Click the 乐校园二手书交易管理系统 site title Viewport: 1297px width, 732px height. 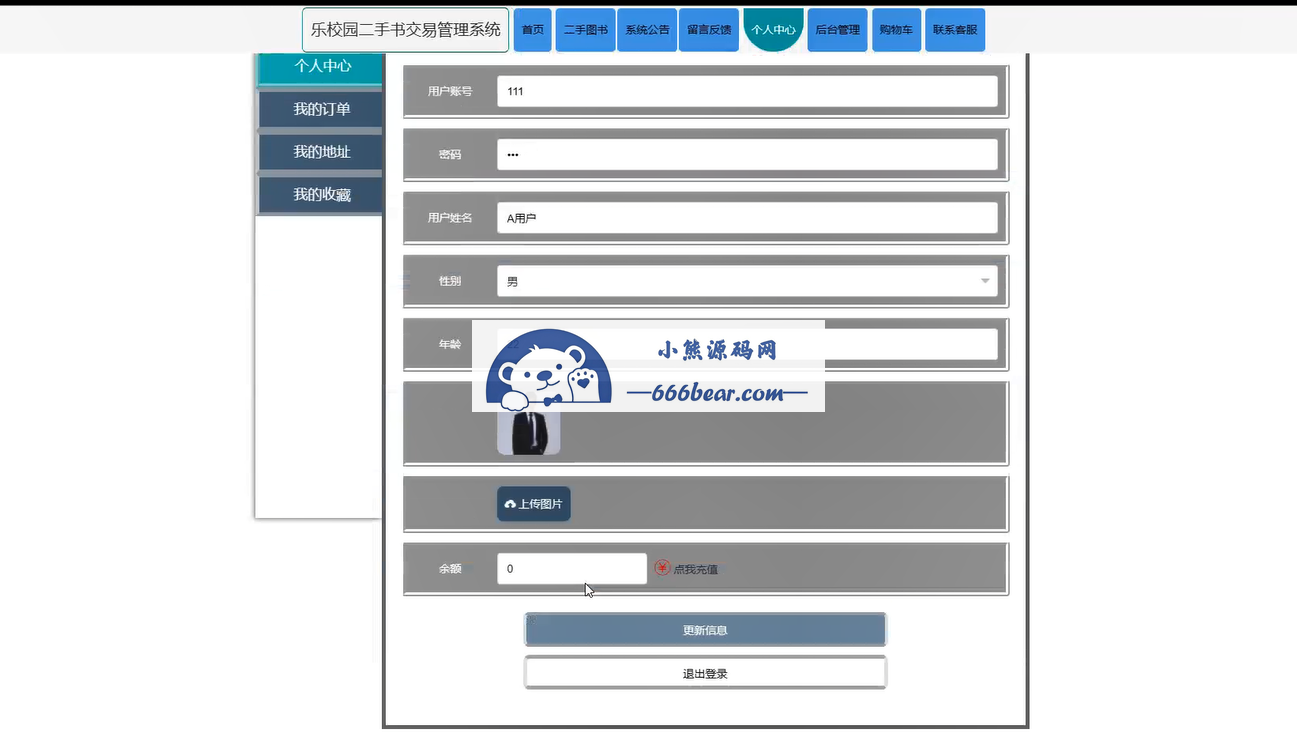(405, 30)
